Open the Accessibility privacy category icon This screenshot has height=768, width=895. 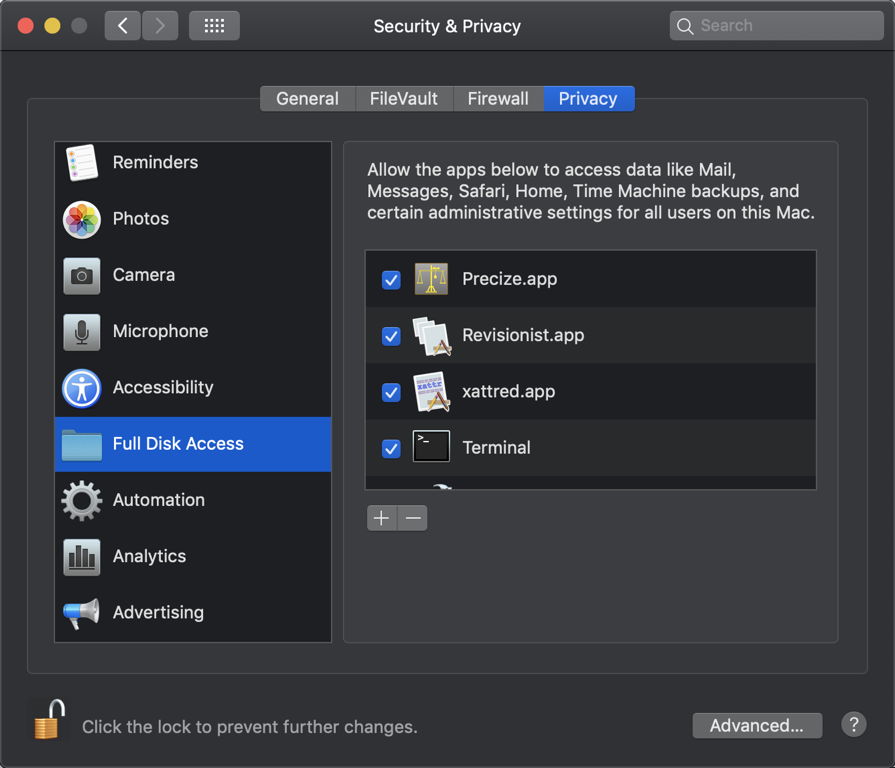point(82,388)
